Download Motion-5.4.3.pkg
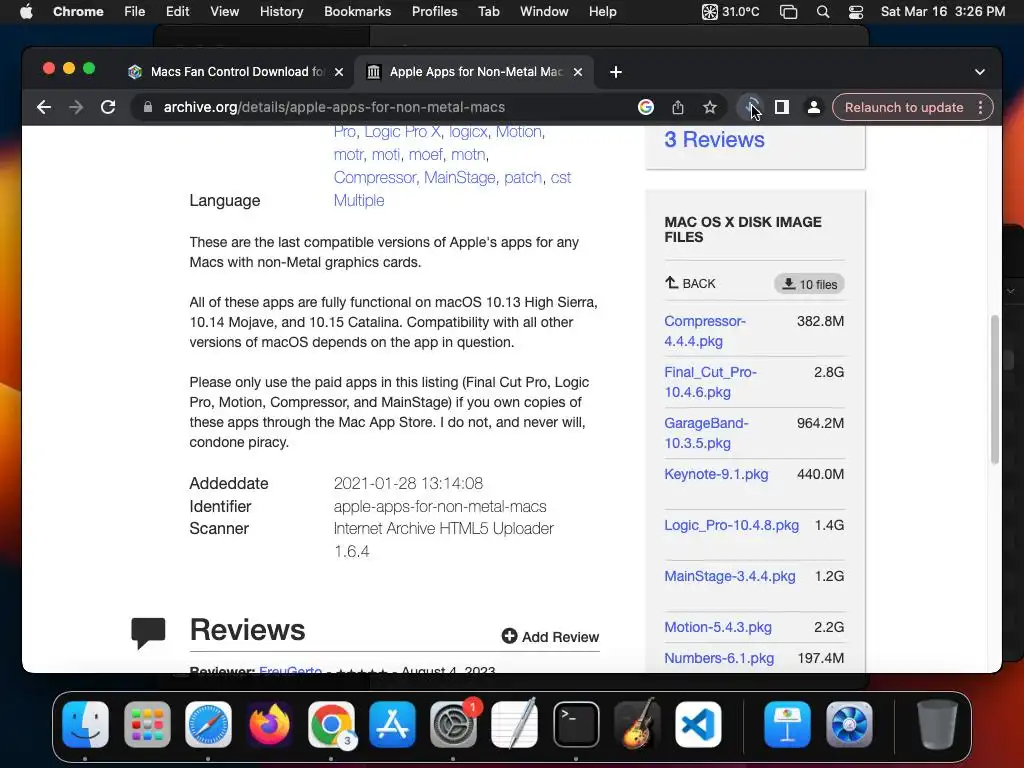 (718, 627)
